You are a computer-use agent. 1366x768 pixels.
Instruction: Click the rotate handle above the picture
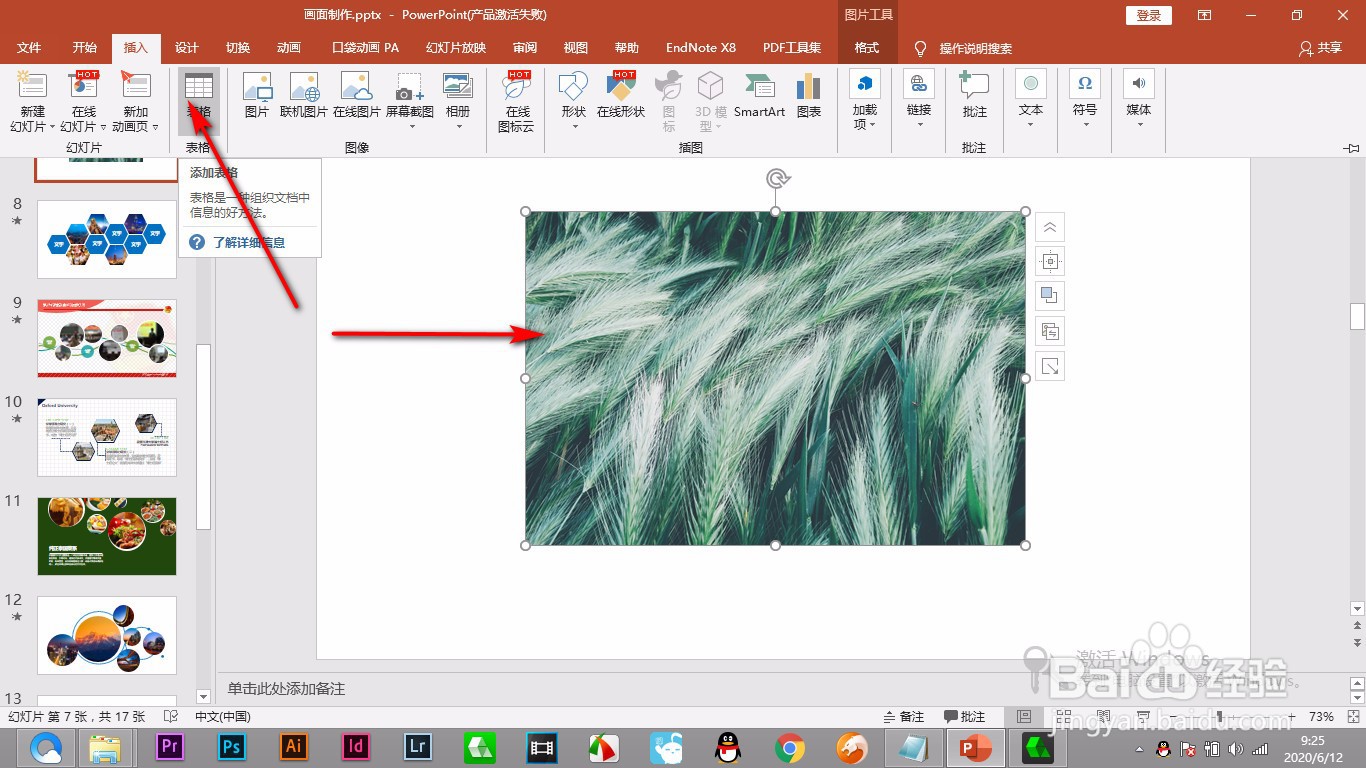[777, 179]
